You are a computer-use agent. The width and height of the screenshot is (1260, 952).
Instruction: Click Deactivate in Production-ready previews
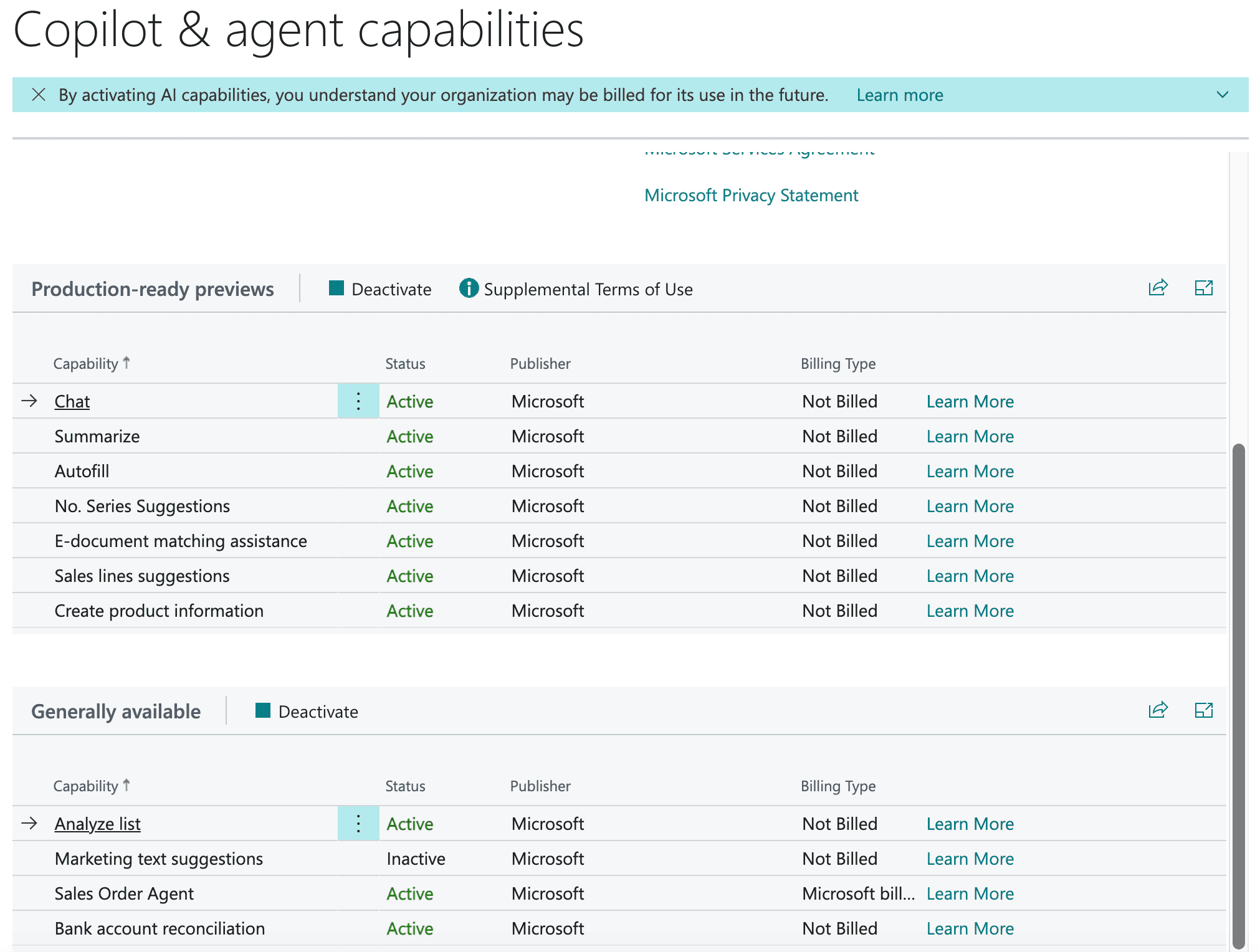pos(380,289)
